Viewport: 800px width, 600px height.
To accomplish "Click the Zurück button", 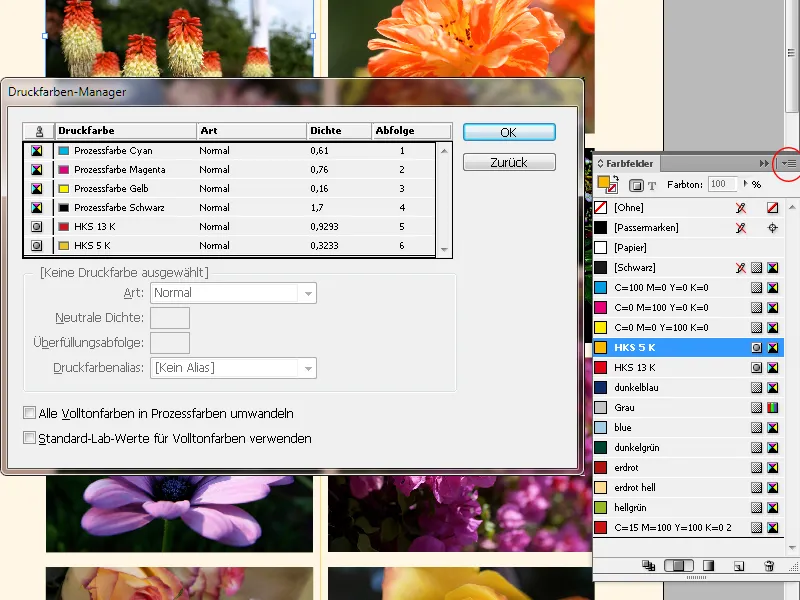I will pyautogui.click(x=510, y=161).
